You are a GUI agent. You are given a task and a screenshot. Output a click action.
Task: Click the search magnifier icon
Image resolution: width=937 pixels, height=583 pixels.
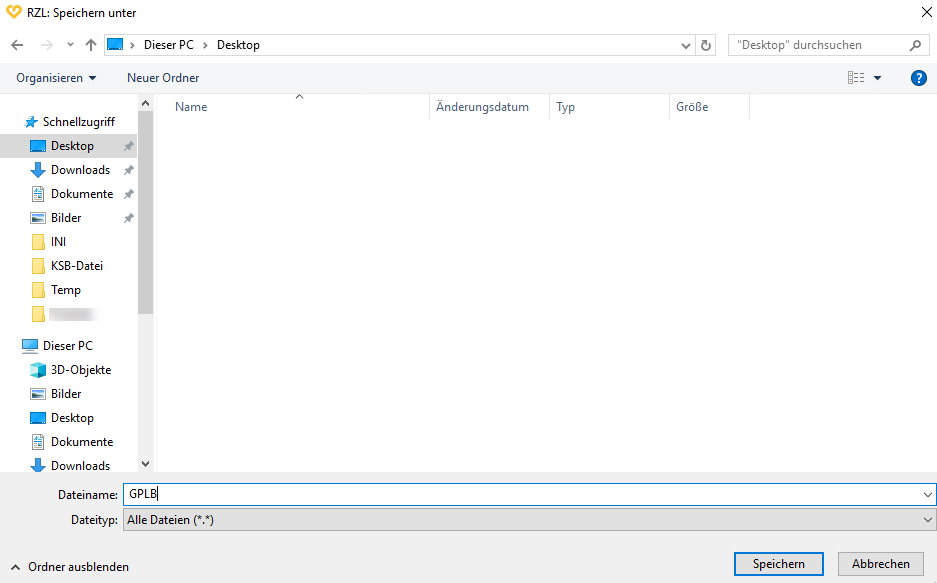(x=915, y=45)
